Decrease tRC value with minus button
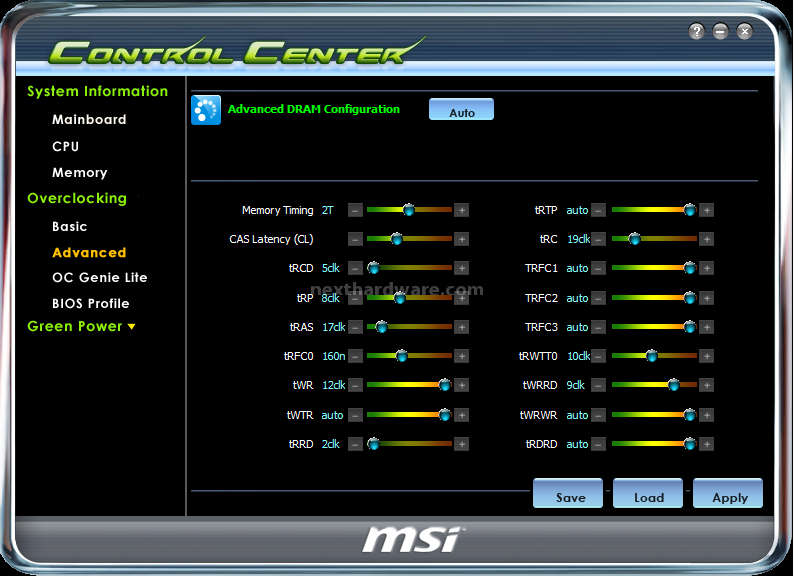793x576 pixels. (598, 239)
